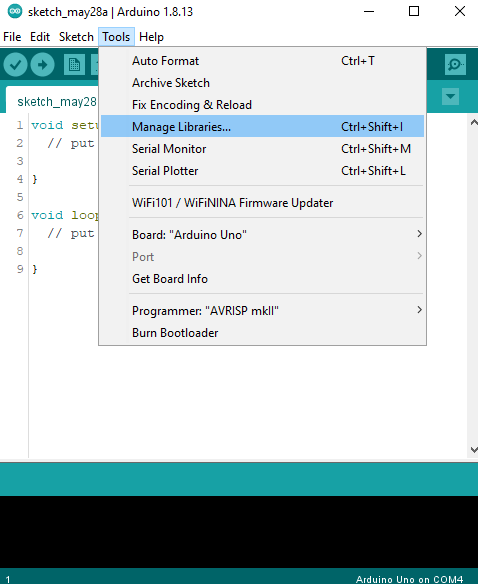The width and height of the screenshot is (478, 584).
Task: Switch to the sketch_may28 tab
Action: coord(52,101)
